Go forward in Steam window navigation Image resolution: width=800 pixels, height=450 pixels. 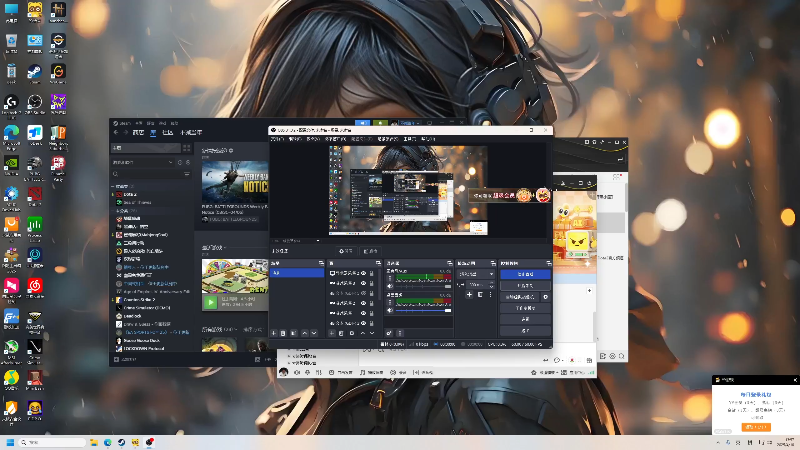(126, 132)
